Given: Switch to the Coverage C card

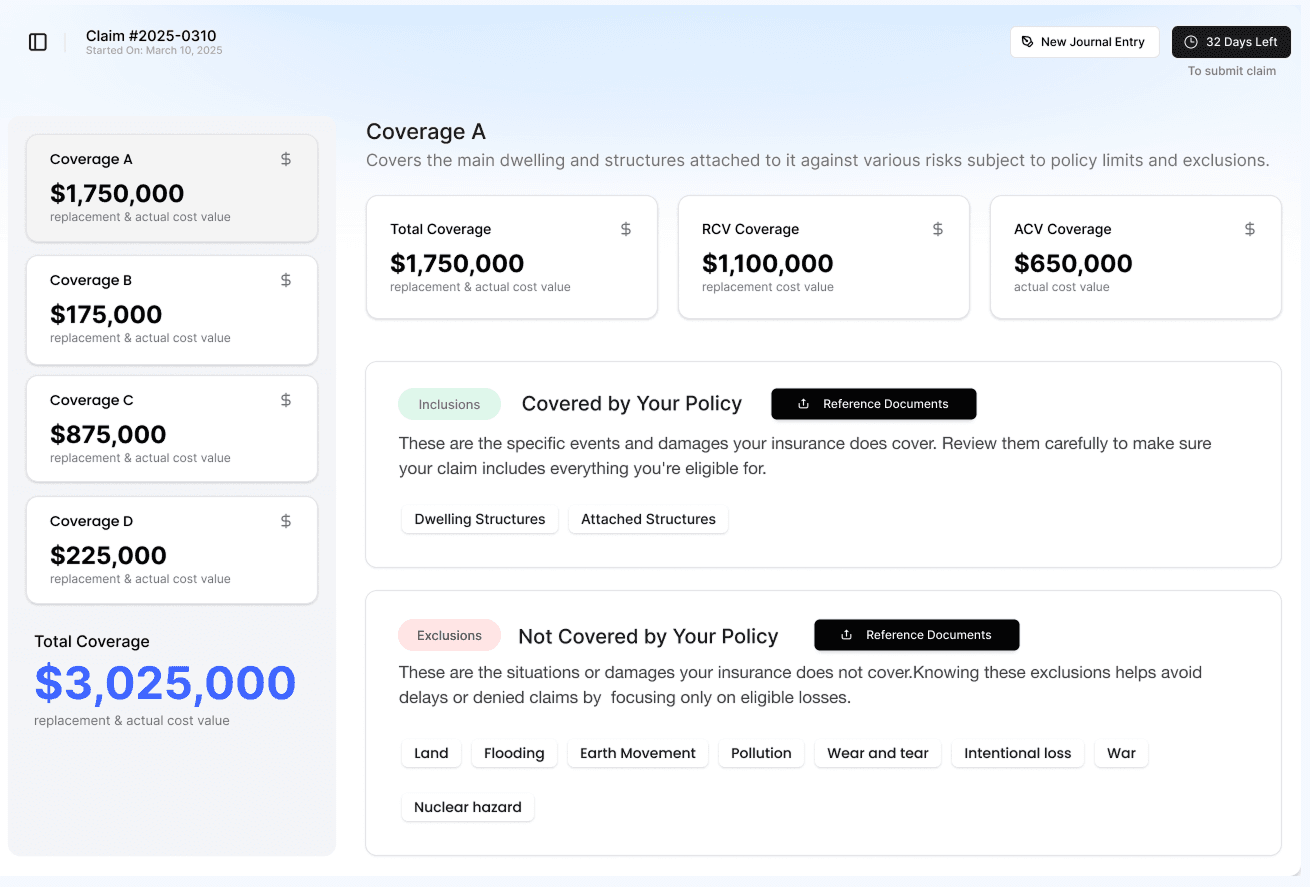Looking at the screenshot, I should [x=172, y=430].
